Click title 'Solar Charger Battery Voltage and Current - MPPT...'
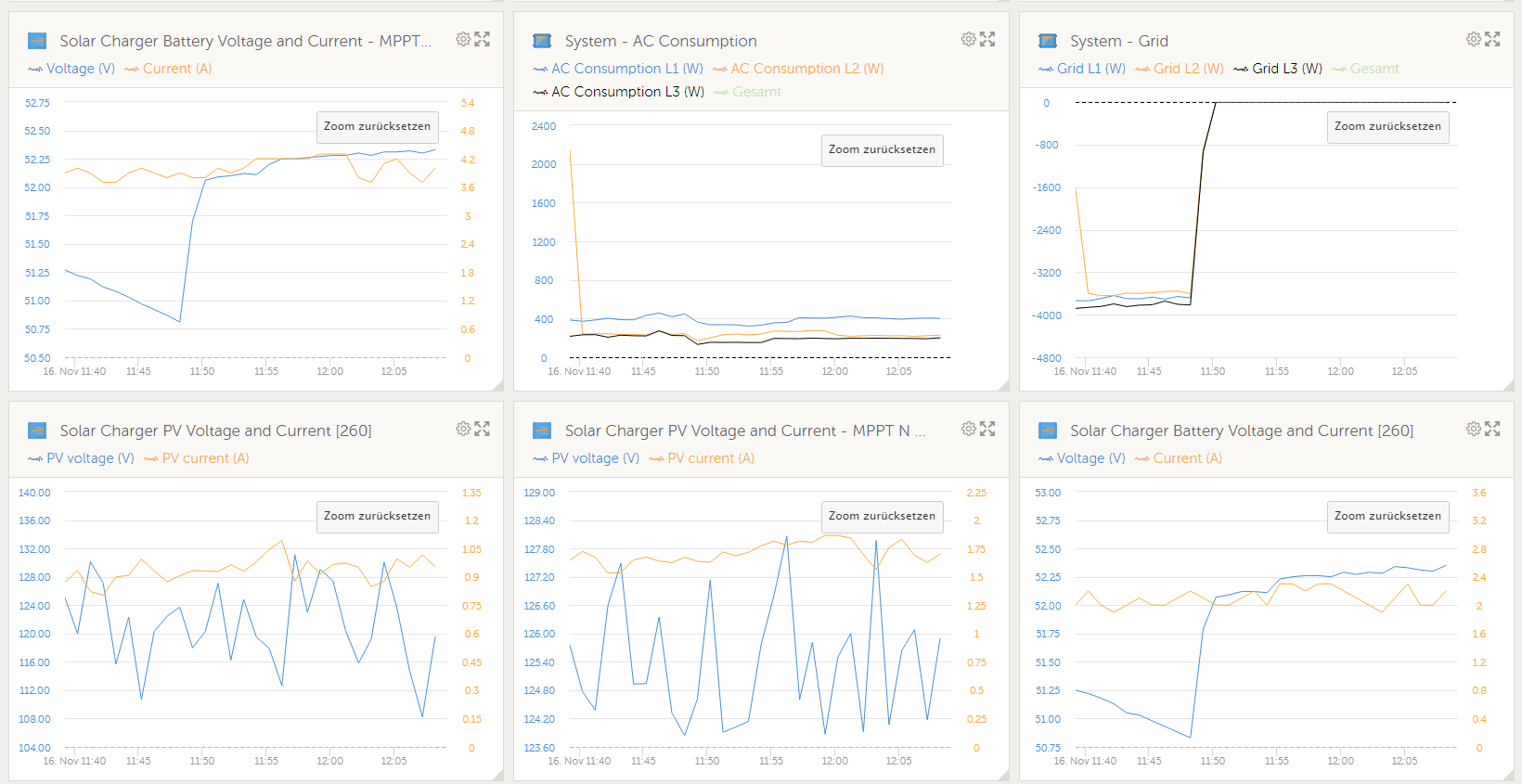 click(x=246, y=41)
